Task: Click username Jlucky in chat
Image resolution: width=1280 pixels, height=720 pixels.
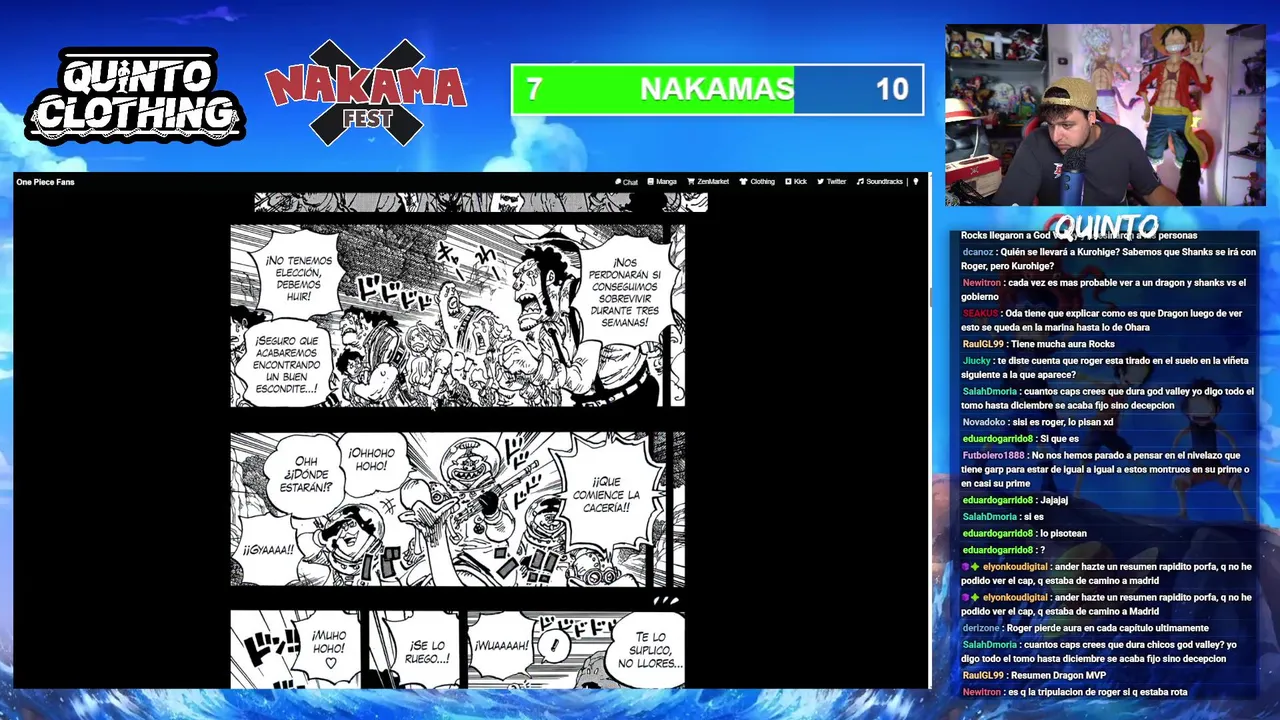Action: pos(976,361)
